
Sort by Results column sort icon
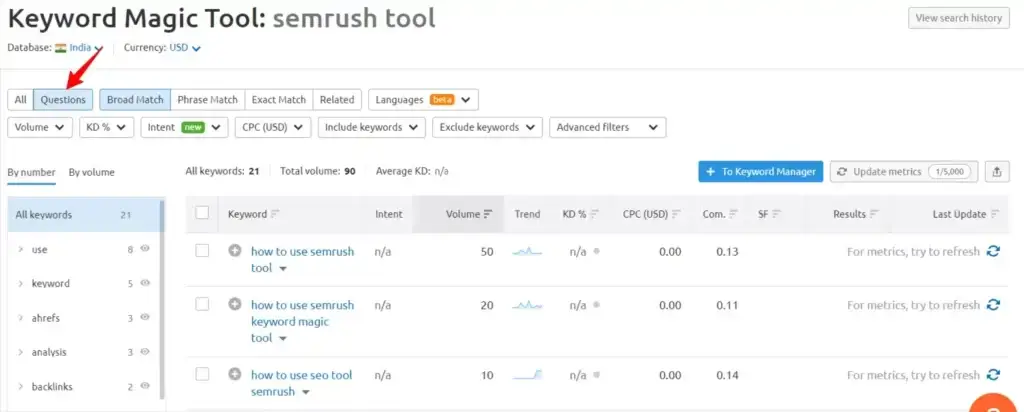tap(874, 214)
